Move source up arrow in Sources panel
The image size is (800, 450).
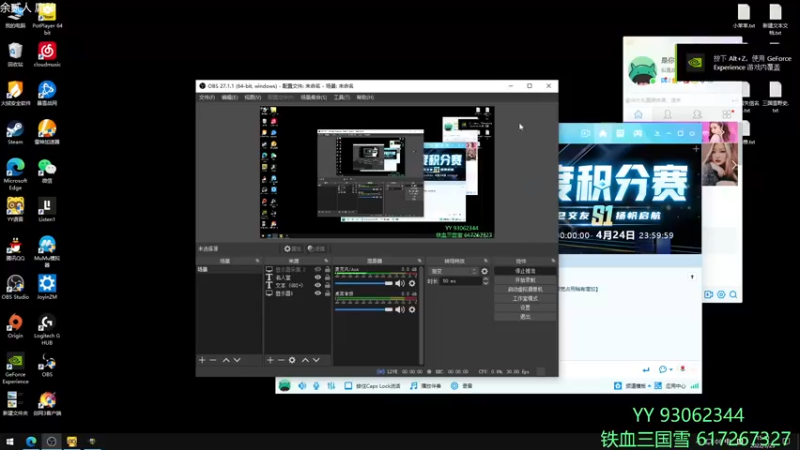click(x=305, y=360)
